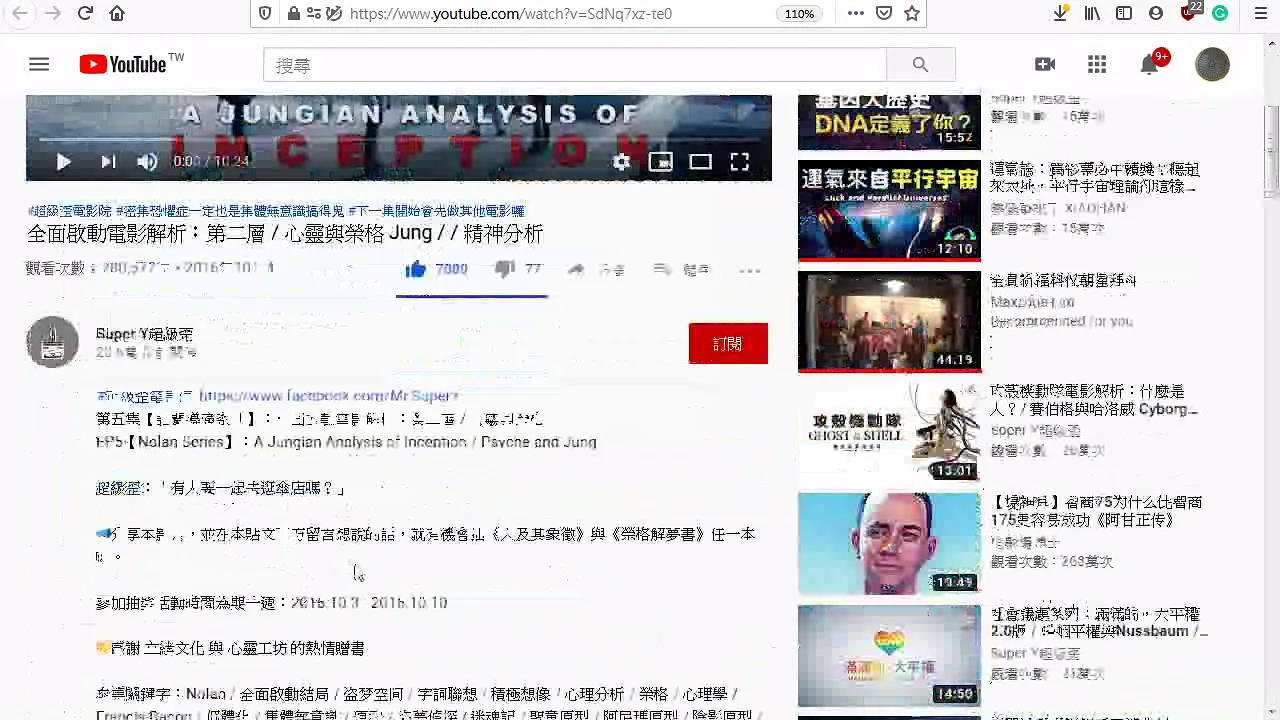The width and height of the screenshot is (1280, 720).
Task: Open the browser downloads arrow
Action: tap(1060, 14)
